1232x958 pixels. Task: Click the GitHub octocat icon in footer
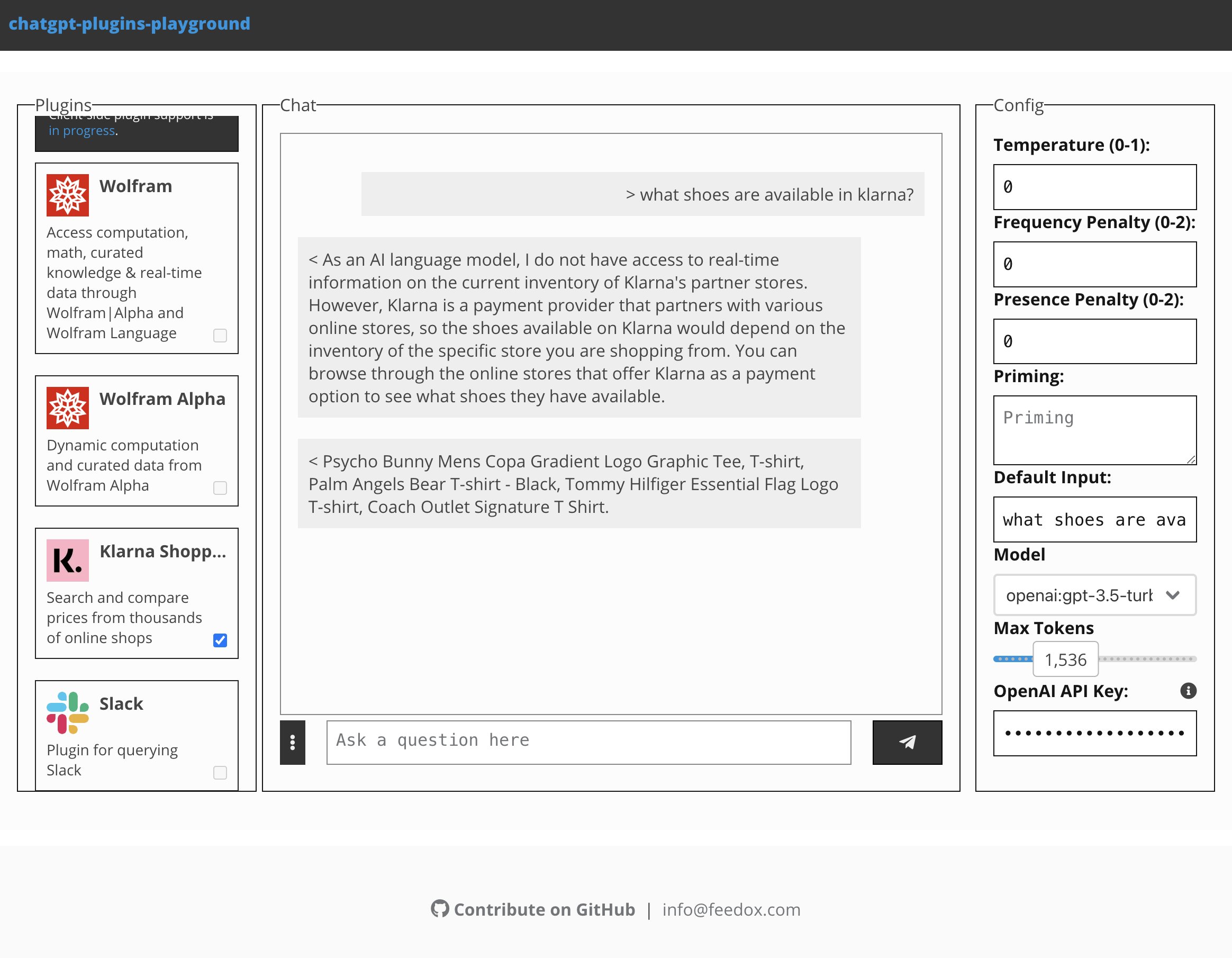[440, 909]
